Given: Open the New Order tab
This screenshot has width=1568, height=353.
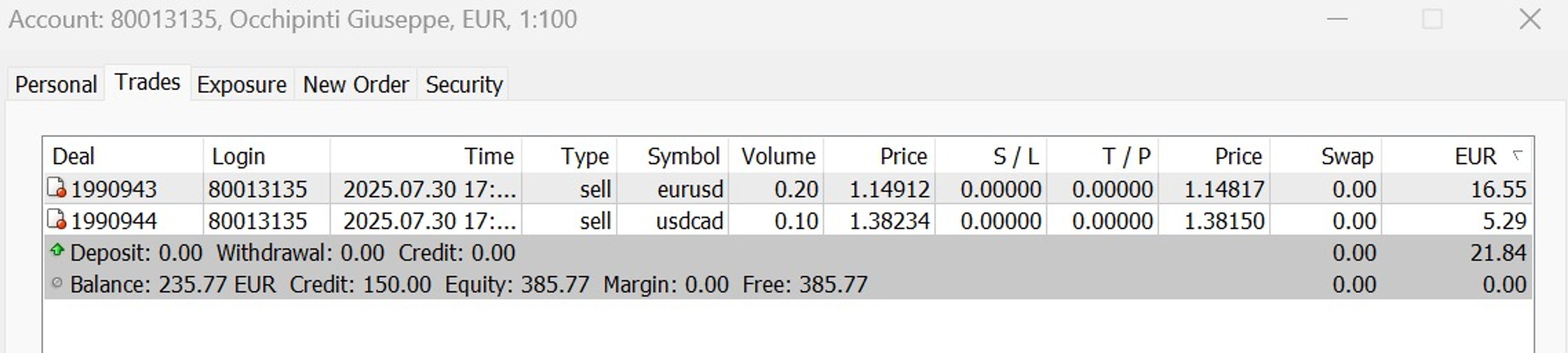Looking at the screenshot, I should (356, 85).
